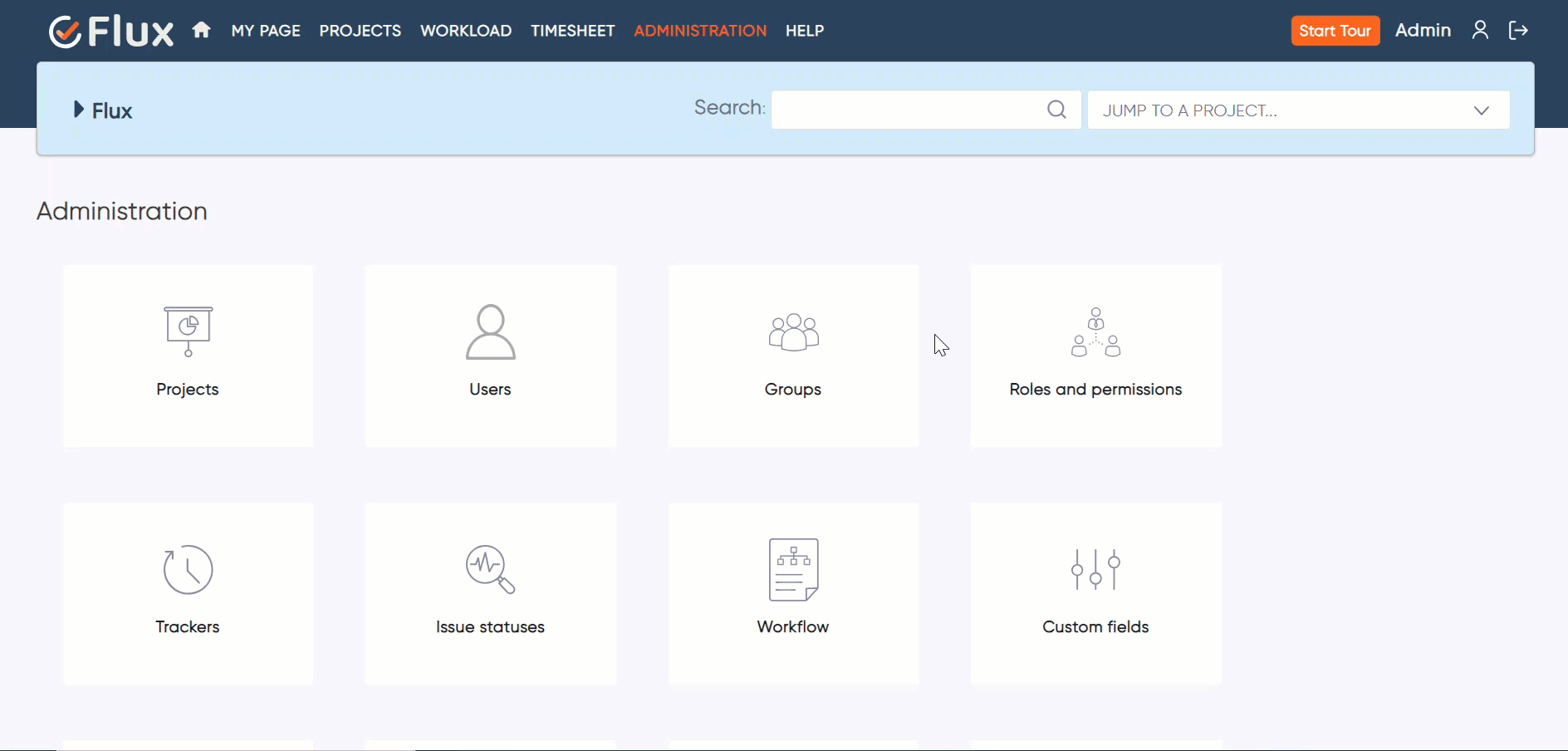Go to the Workload menu
Image resolution: width=1568 pixels, height=751 pixels.
point(465,31)
